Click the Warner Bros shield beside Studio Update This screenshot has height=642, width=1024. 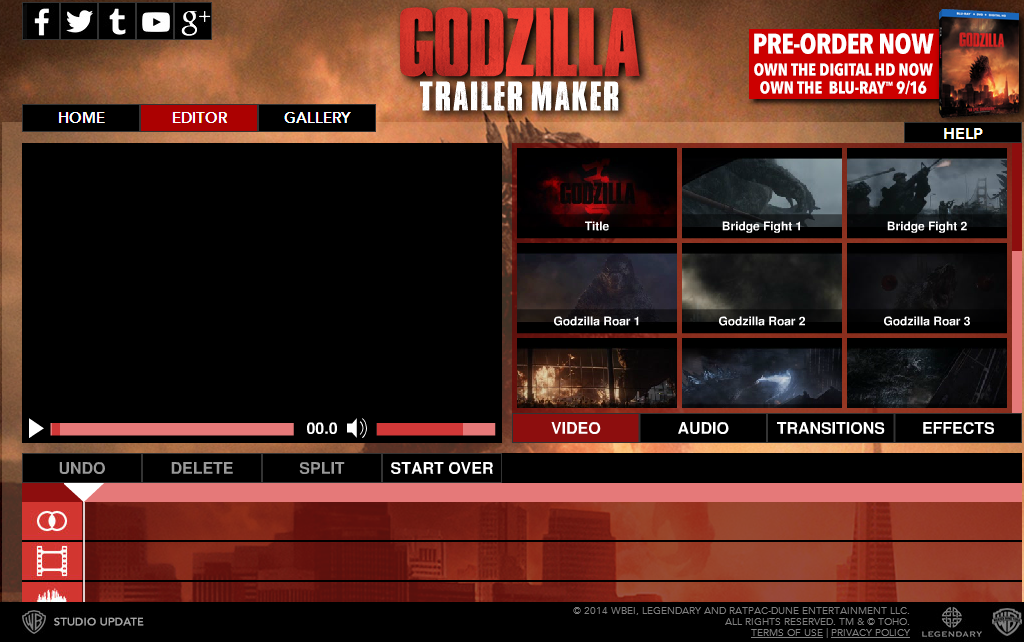[x=34, y=622]
